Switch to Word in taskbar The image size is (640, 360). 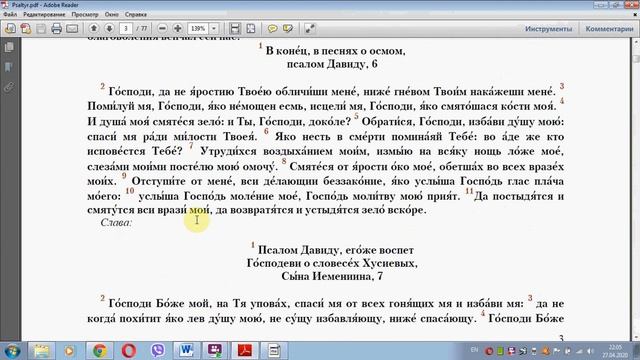click(x=187, y=351)
